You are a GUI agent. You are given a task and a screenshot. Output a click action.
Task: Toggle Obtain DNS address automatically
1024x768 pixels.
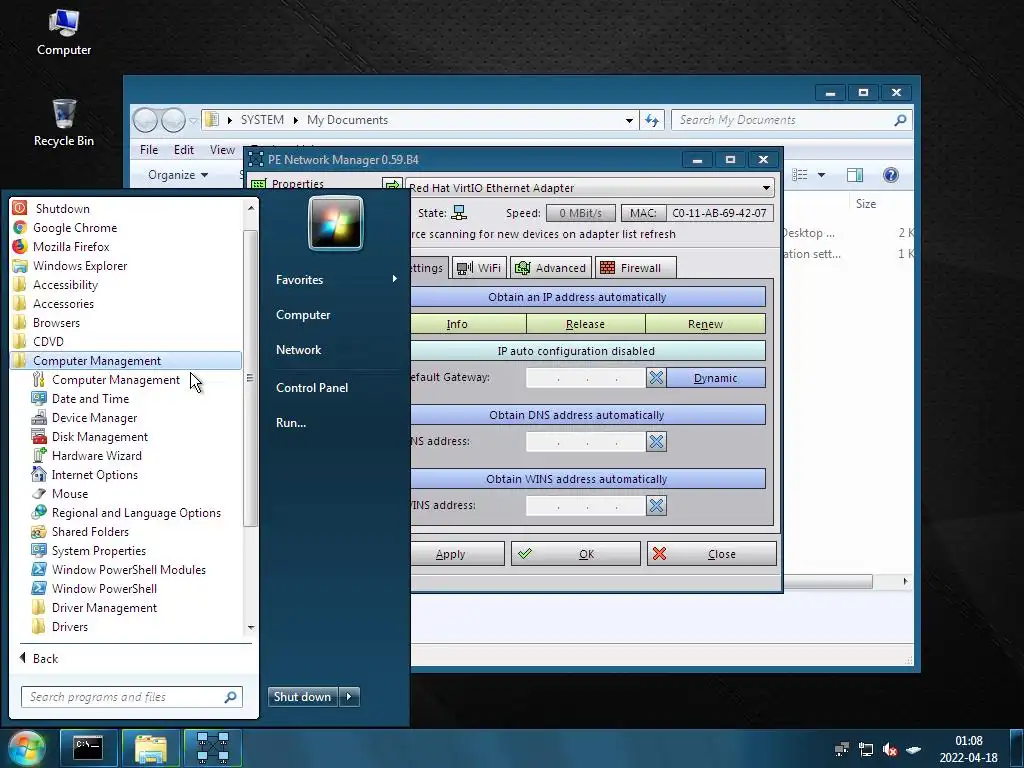point(588,415)
